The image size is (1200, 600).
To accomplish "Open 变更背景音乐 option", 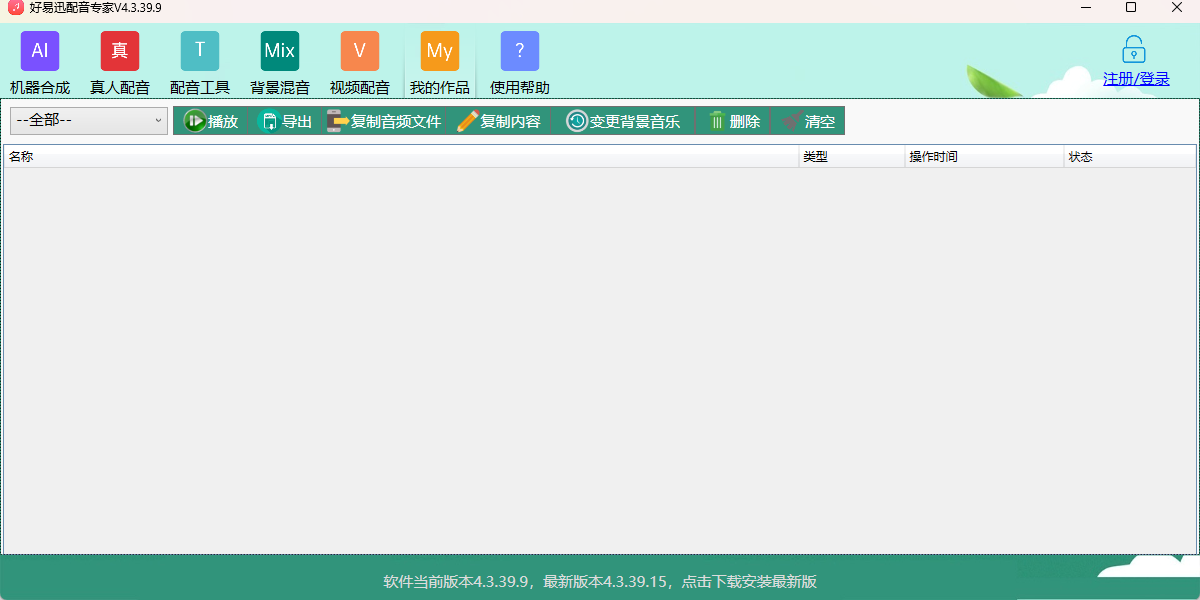I will coord(623,121).
